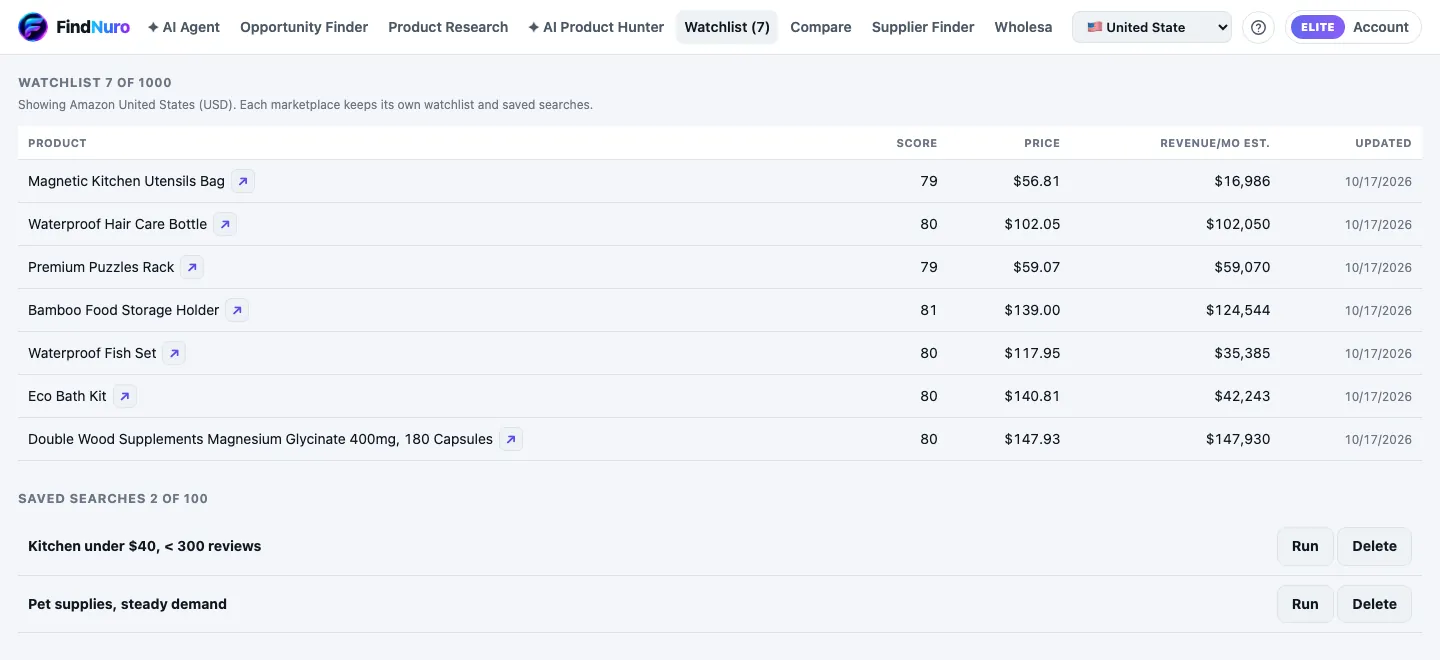Click the $59.07 price cell
Image resolution: width=1440 pixels, height=660 pixels.
[1036, 267]
